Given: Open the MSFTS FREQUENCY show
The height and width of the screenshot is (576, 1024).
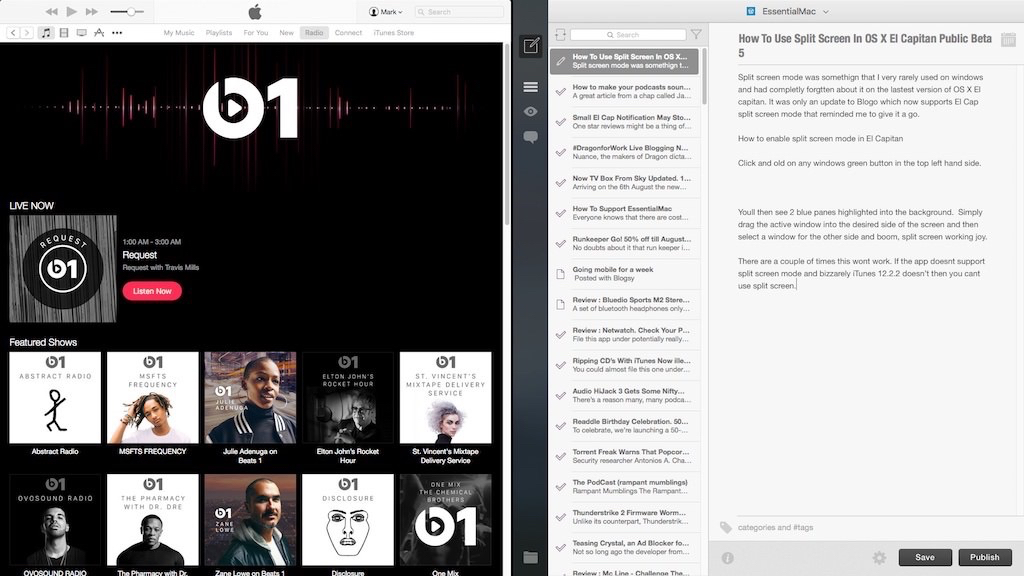Looking at the screenshot, I should point(153,398).
